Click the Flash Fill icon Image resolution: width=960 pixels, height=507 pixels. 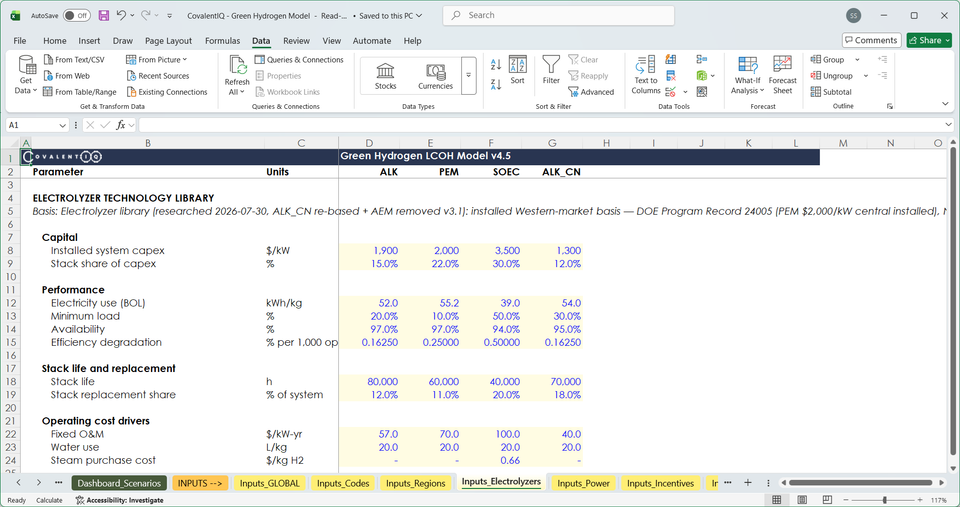pyautogui.click(x=671, y=59)
